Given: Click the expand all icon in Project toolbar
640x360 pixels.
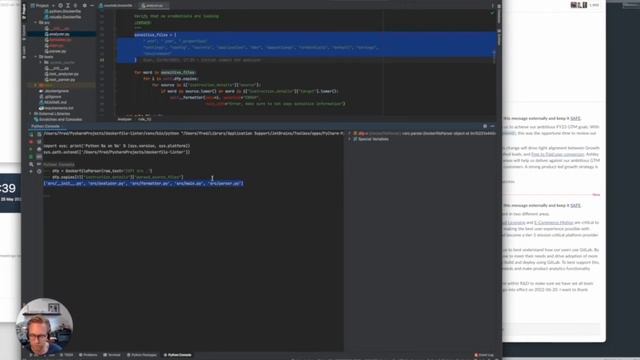Looking at the screenshot, I should 68,6.
